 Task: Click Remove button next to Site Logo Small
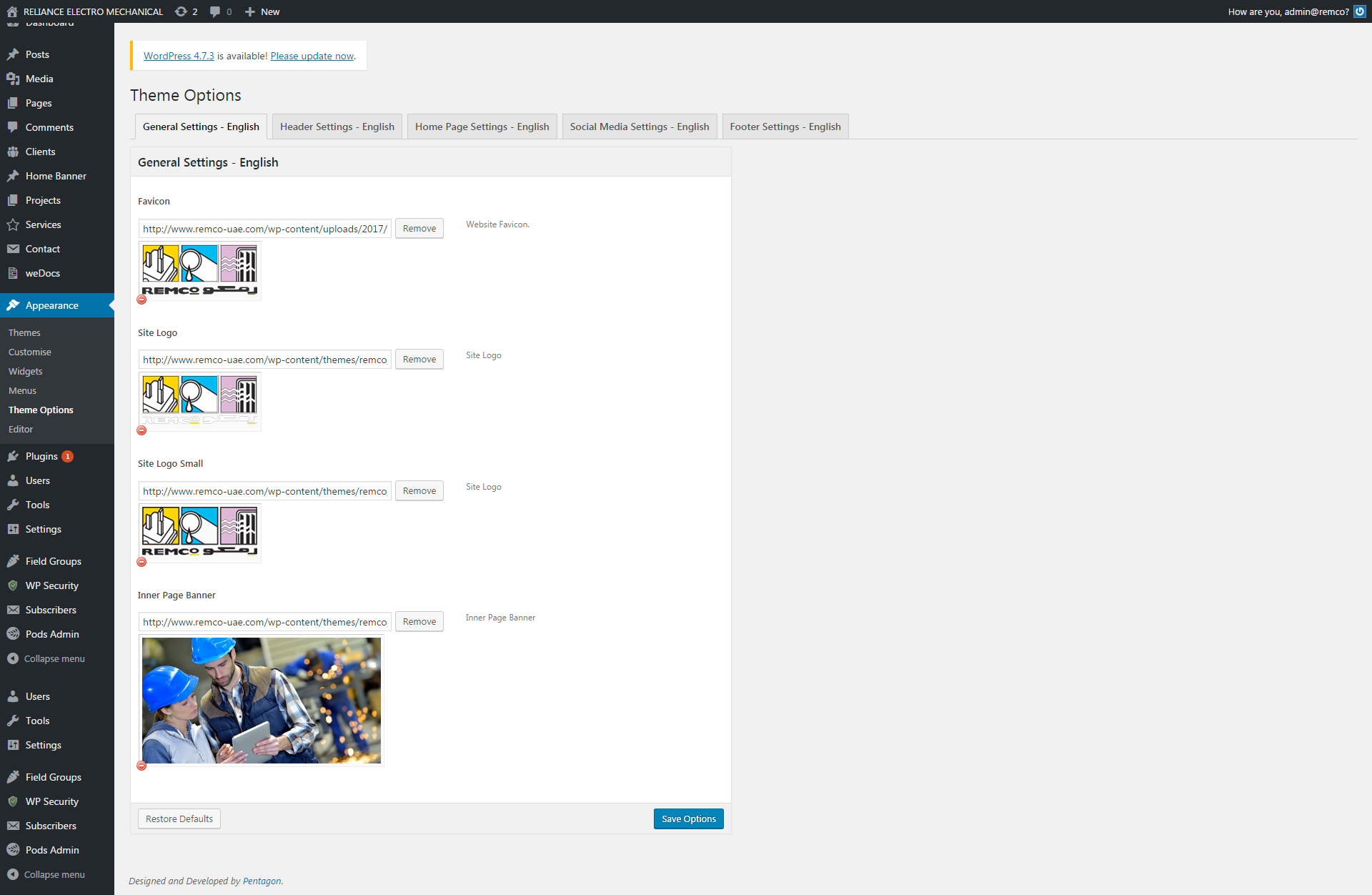(419, 490)
